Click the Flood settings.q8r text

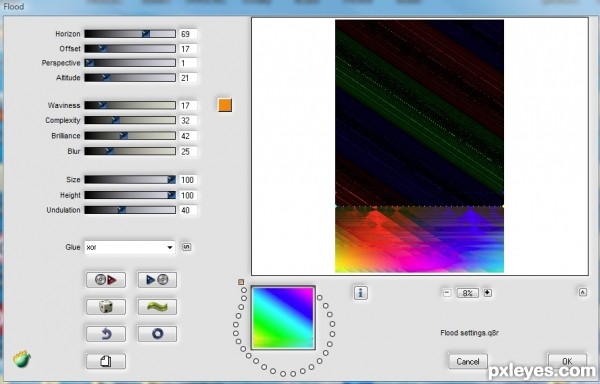470,333
